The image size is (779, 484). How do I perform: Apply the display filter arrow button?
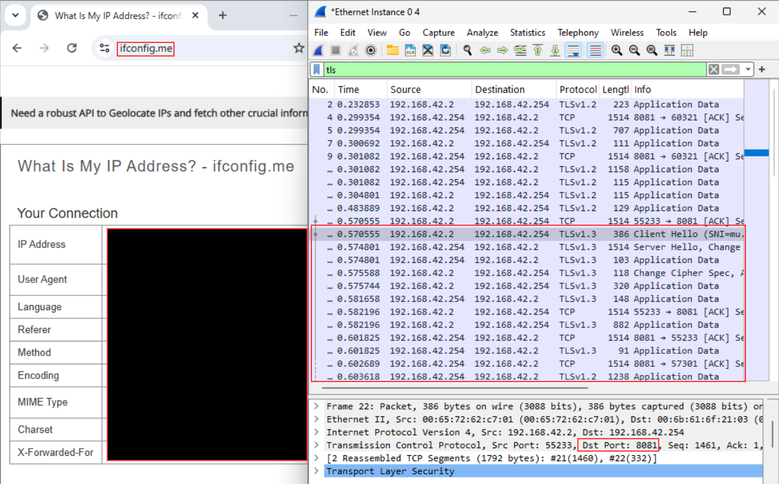[730, 70]
